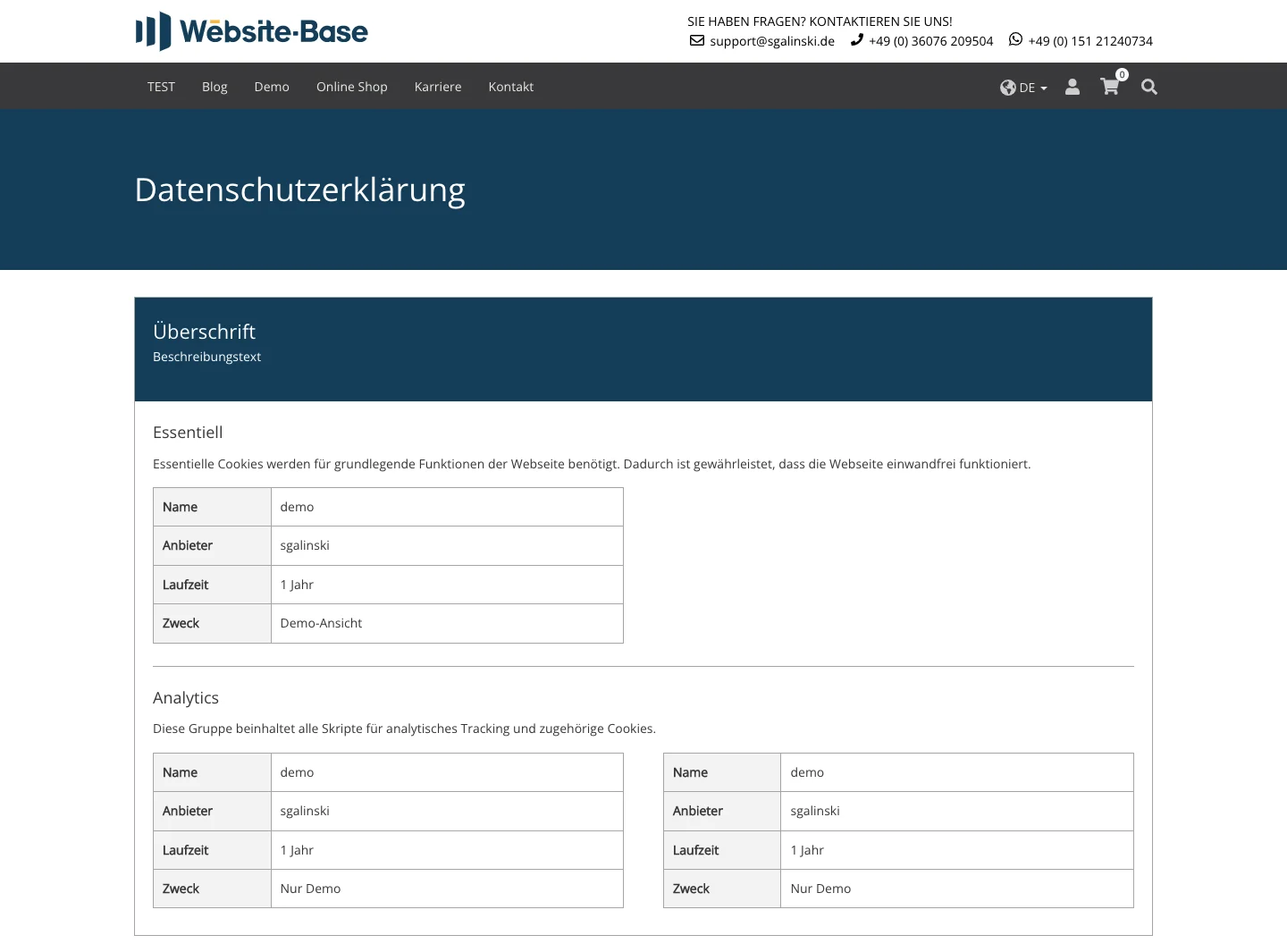This screenshot has height=952, width=1287.
Task: Click the support@sgalinski.de email link
Action: (x=771, y=40)
